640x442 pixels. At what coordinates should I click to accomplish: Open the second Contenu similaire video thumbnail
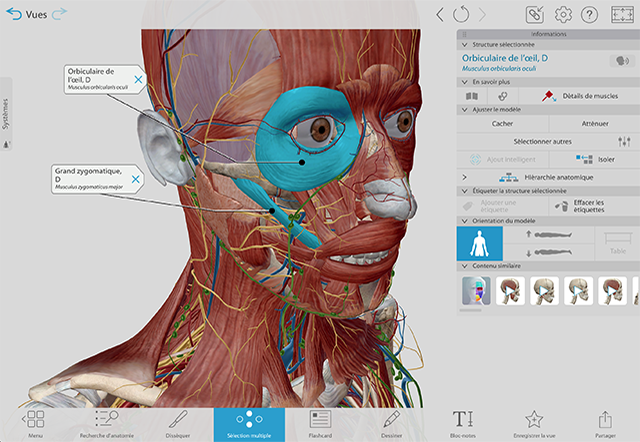coord(510,291)
